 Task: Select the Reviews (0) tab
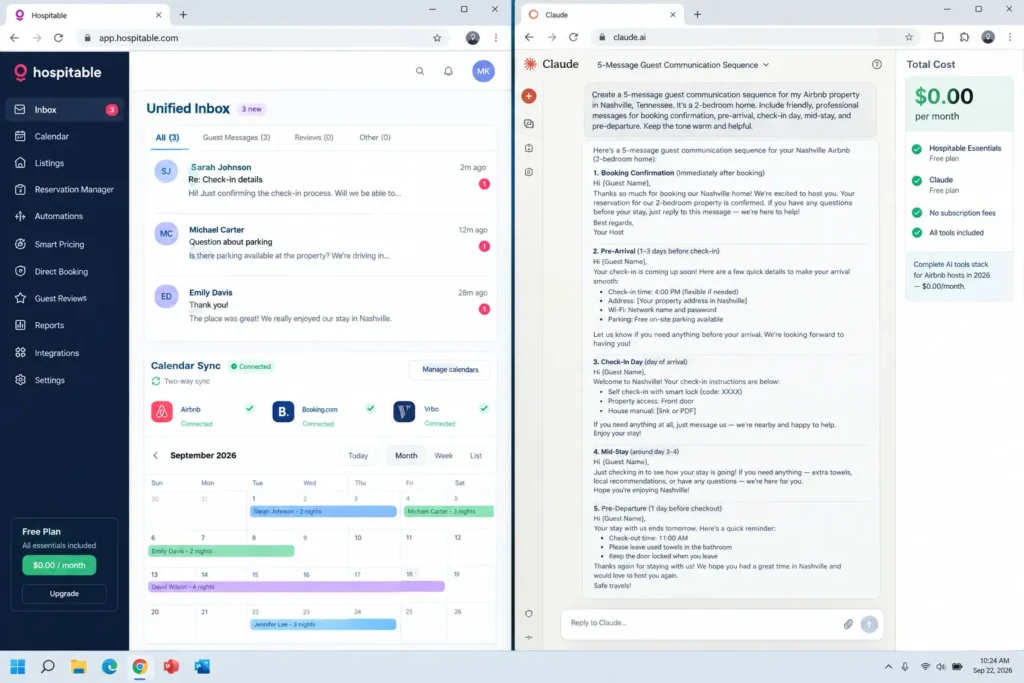(x=314, y=138)
